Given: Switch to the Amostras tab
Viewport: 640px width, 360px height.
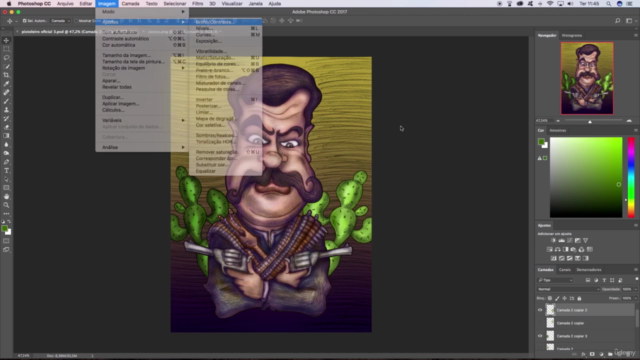Looking at the screenshot, I should pyautogui.click(x=558, y=130).
